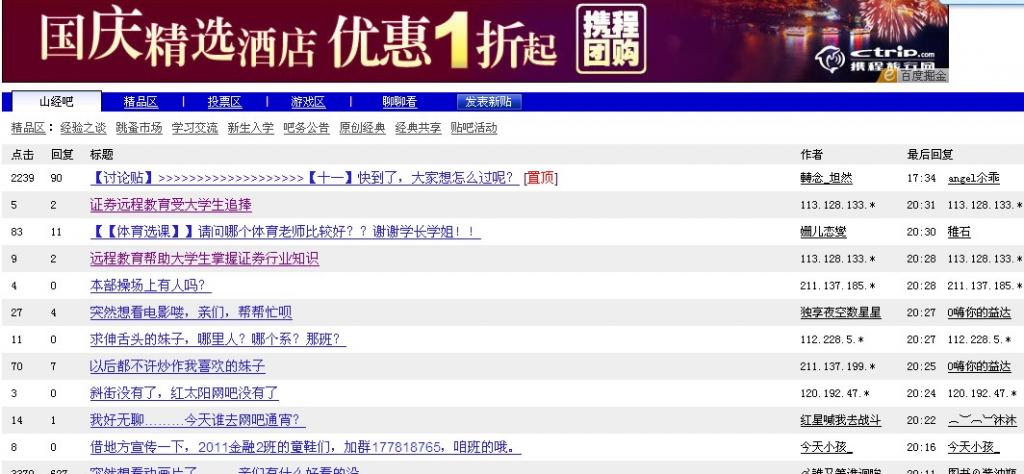This screenshot has height=474, width=1024.
Task: Open the 游戏区 tab
Action: (x=307, y=102)
